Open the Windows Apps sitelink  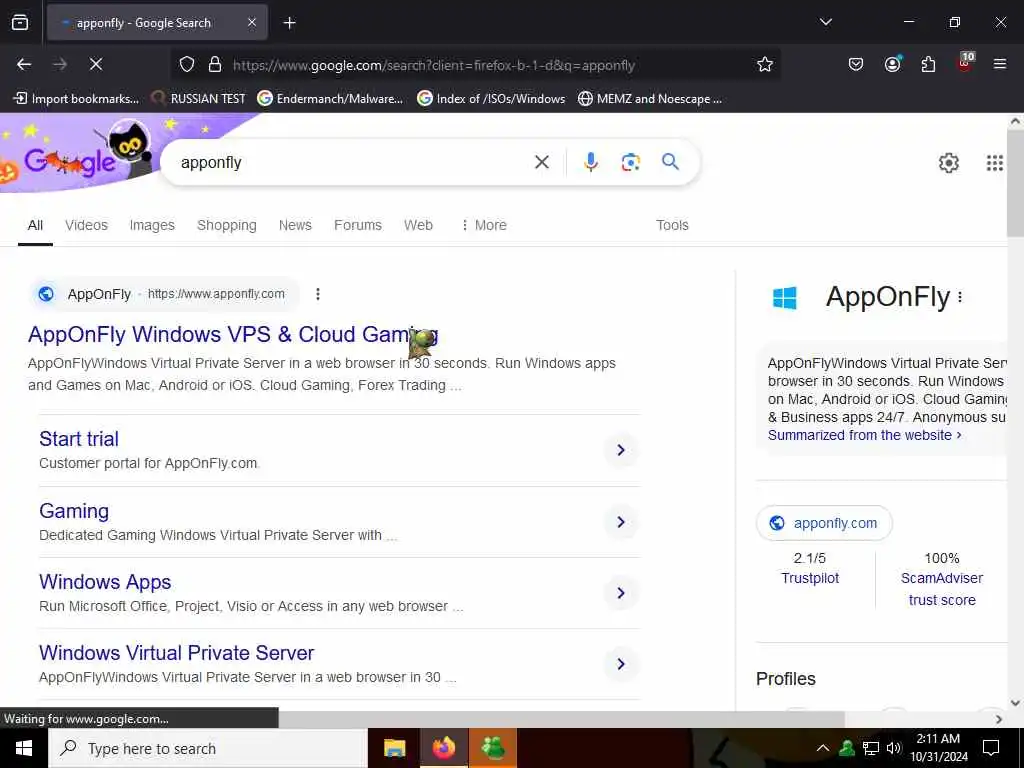pyautogui.click(x=105, y=582)
